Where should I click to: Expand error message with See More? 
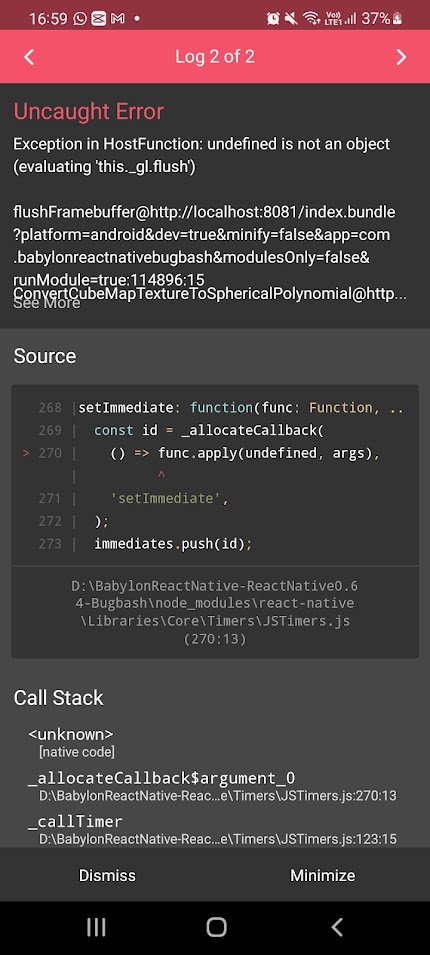tap(47, 303)
